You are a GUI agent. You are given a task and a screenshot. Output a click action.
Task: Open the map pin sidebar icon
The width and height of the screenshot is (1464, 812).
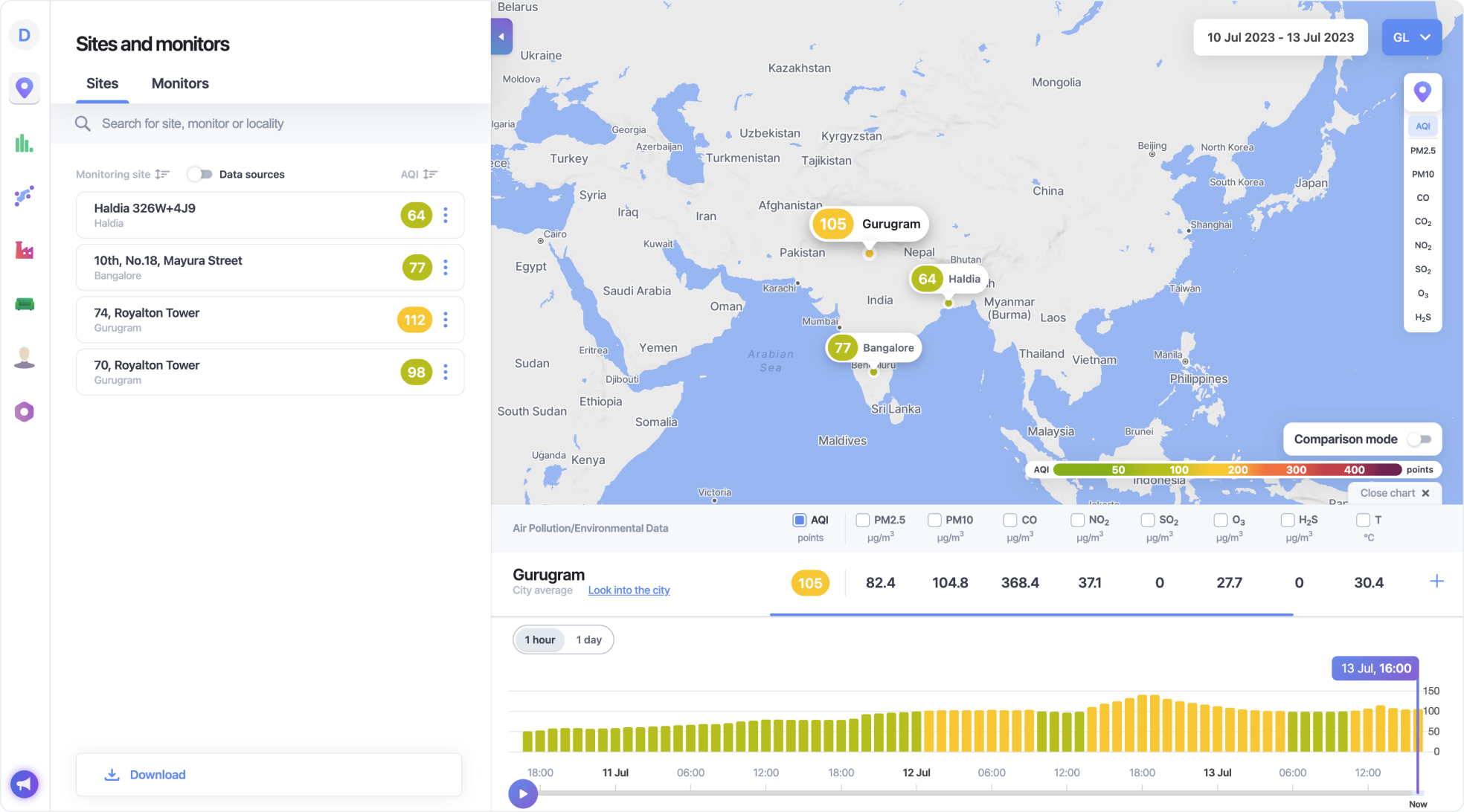coord(25,88)
